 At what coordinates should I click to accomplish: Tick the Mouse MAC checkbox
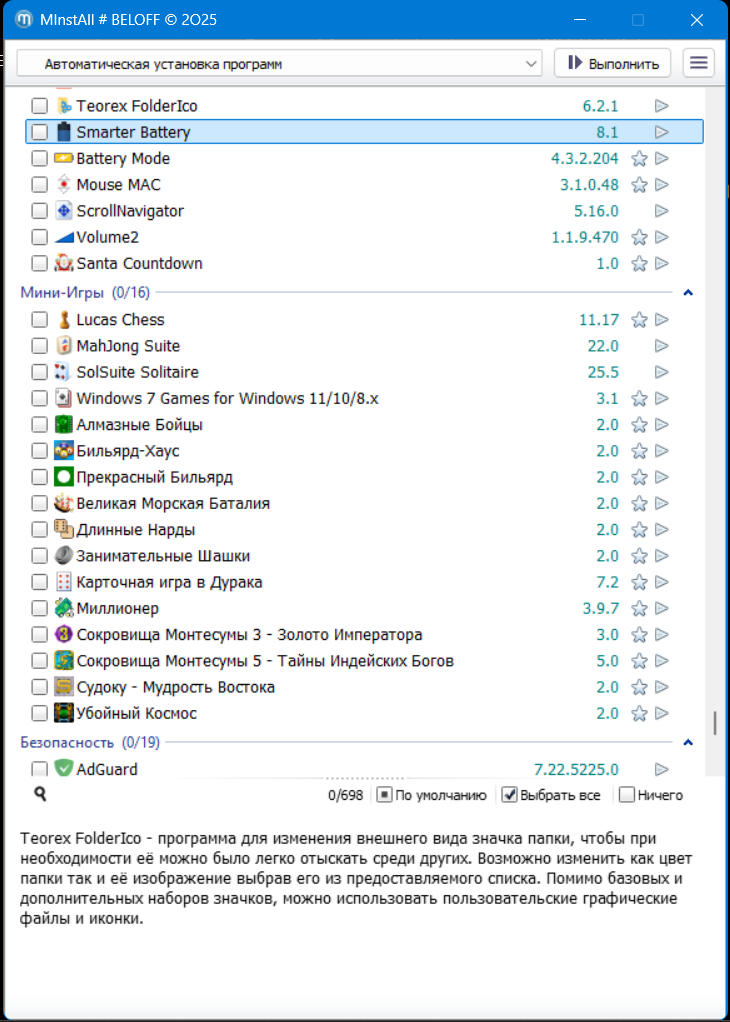click(x=39, y=185)
